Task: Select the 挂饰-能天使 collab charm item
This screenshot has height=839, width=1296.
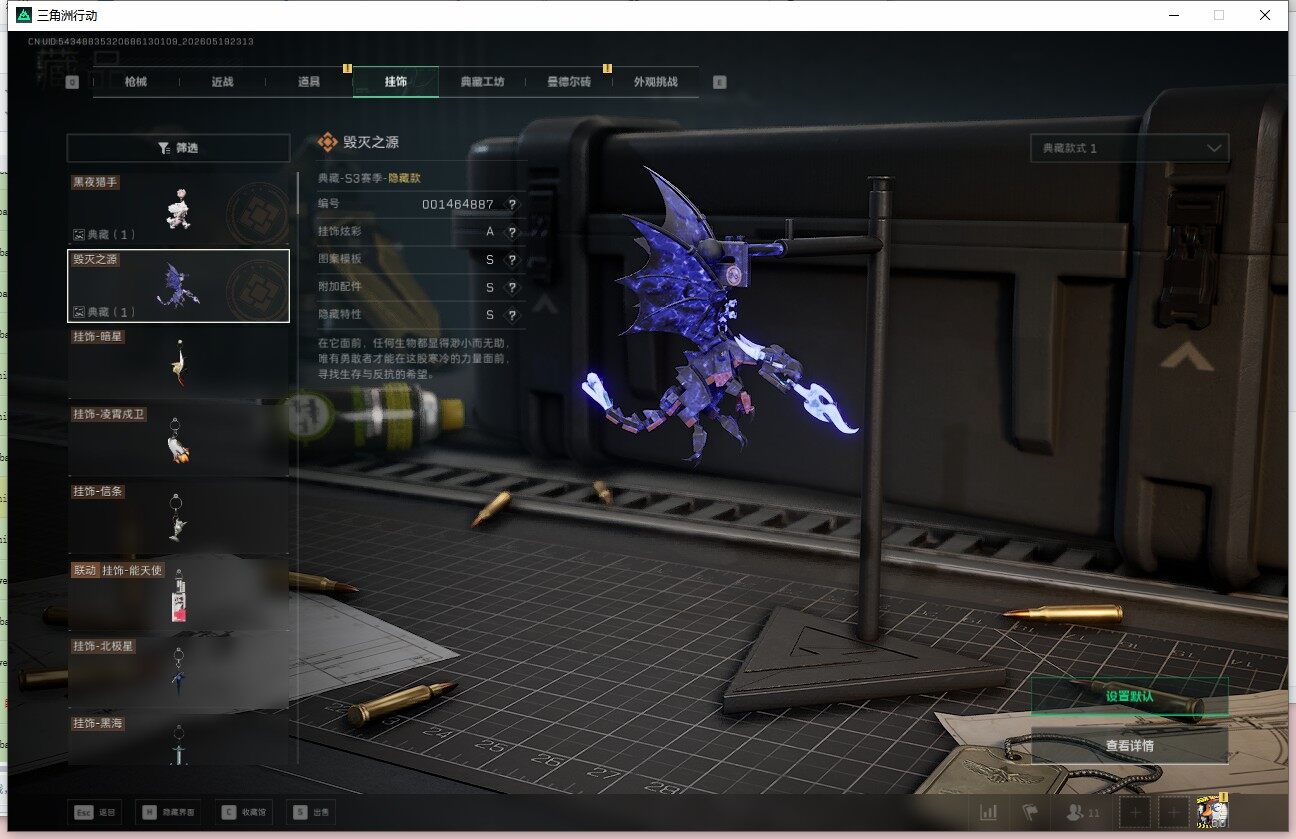Action: click(178, 594)
